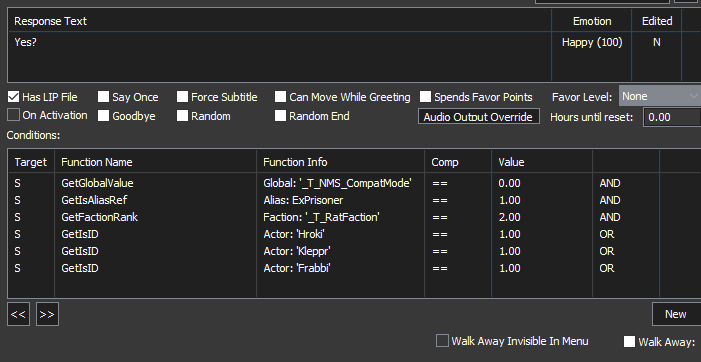The width and height of the screenshot is (701, 362).
Task: Click the Comp column header
Action: (x=458, y=162)
